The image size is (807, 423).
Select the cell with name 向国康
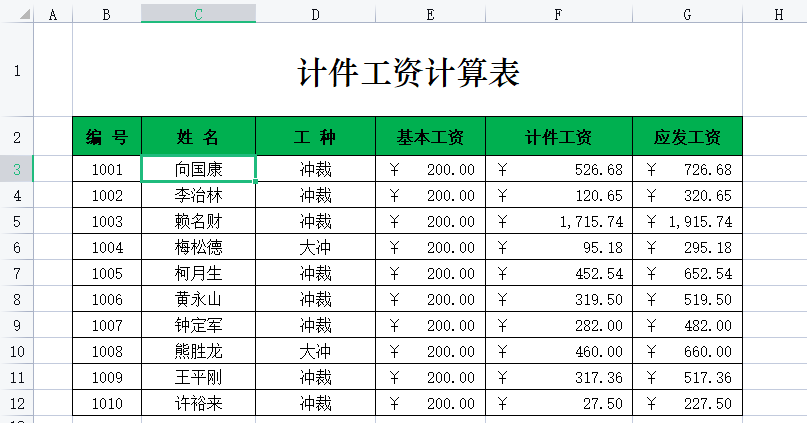198,169
